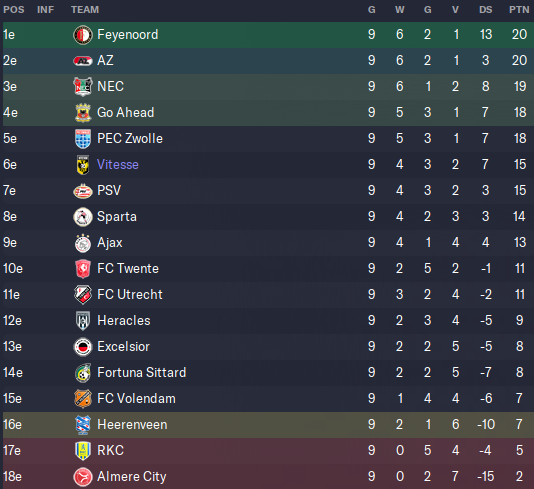Select the FC Twente badge
Image resolution: width=534 pixels, height=489 pixels.
pos(83,269)
